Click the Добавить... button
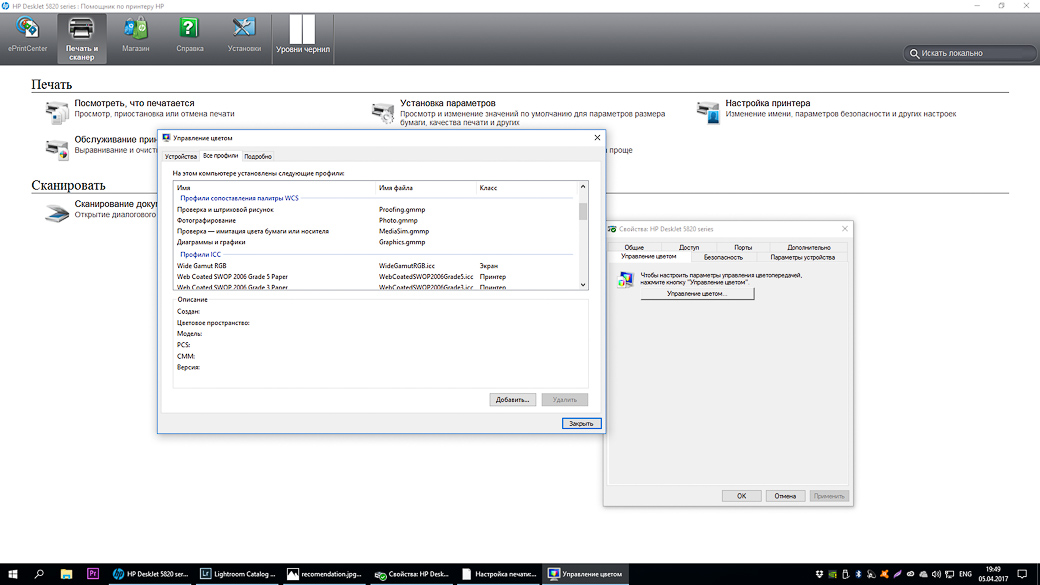This screenshot has width=1040, height=585. (513, 400)
